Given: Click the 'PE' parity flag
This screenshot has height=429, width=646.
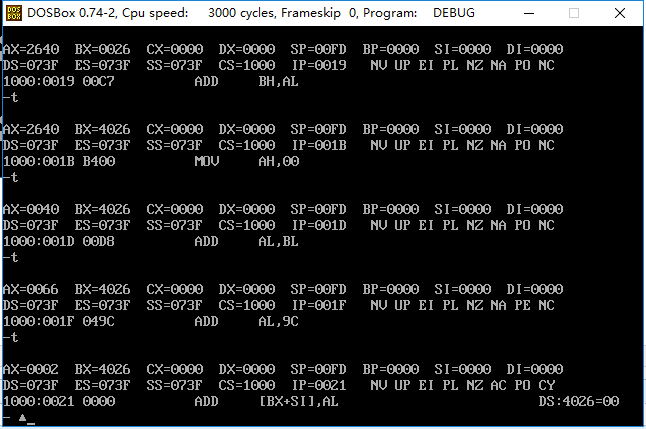Looking at the screenshot, I should coord(522,305).
